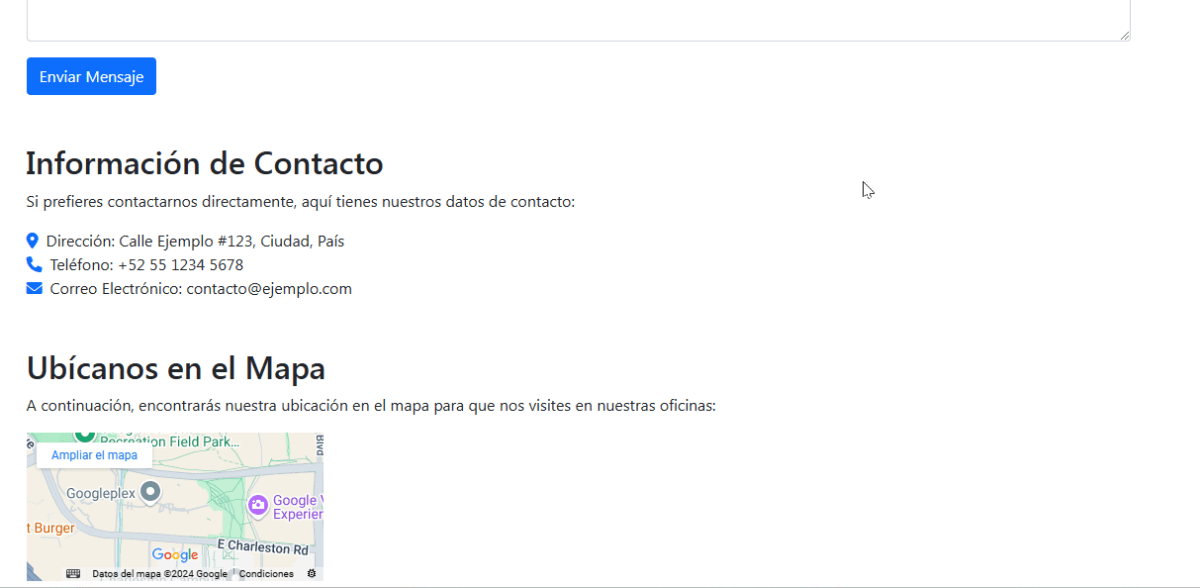Click the contacto@ejemplo.com email address
Image resolution: width=1200 pixels, height=588 pixels.
(x=269, y=289)
